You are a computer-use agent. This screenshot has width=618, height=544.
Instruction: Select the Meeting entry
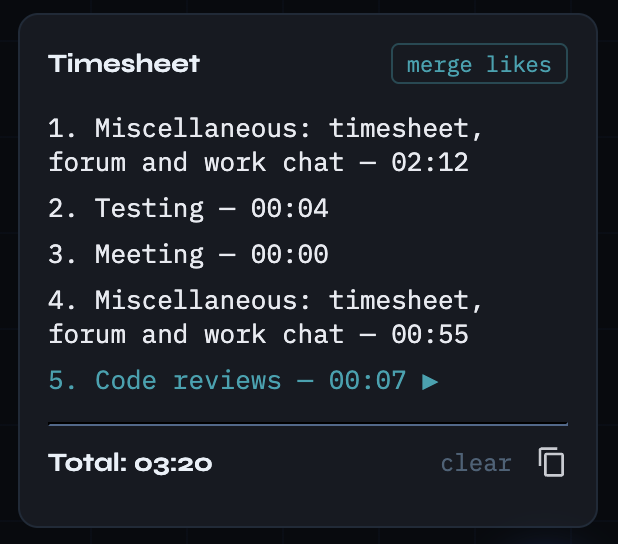pyautogui.click(x=188, y=254)
